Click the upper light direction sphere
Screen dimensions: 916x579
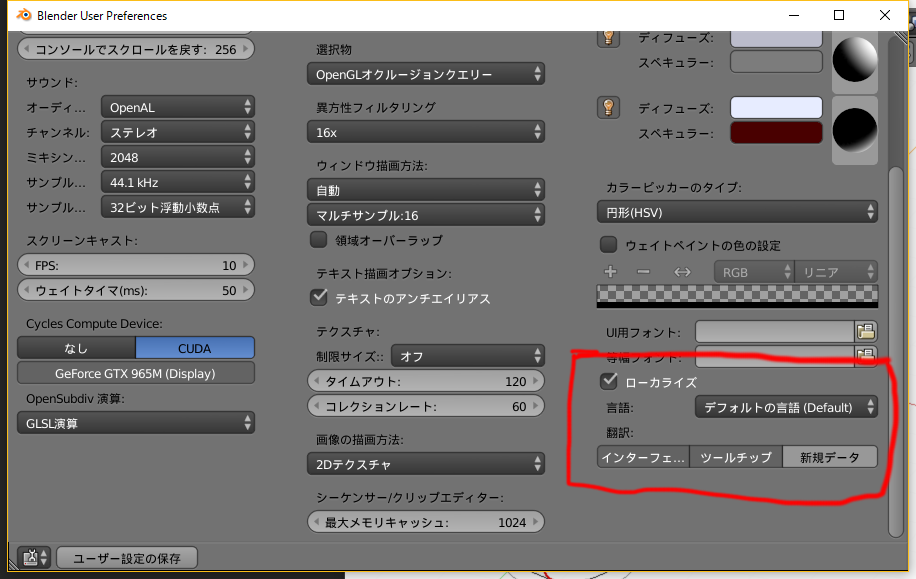tap(855, 59)
